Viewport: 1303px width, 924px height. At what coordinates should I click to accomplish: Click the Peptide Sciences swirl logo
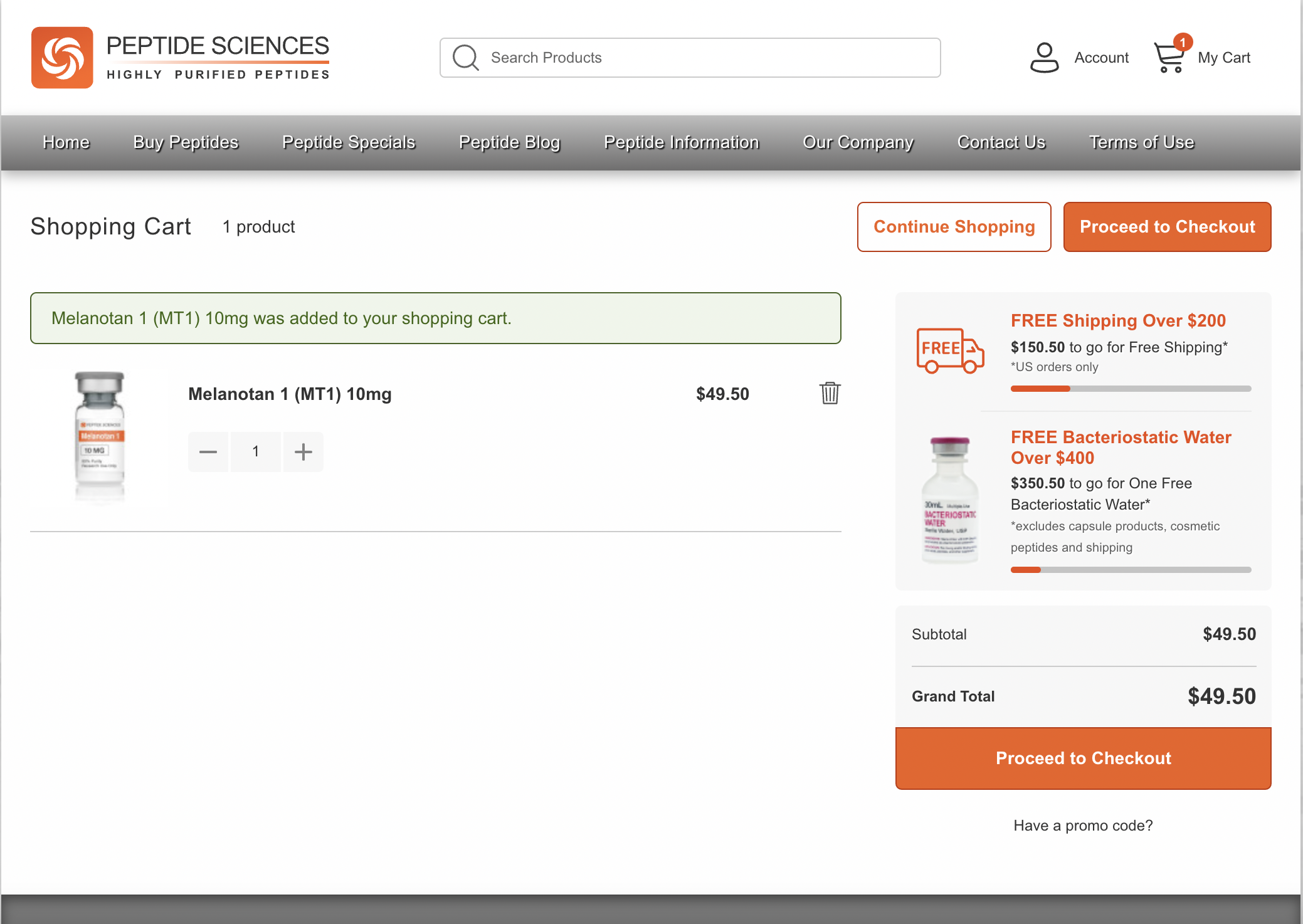[62, 58]
